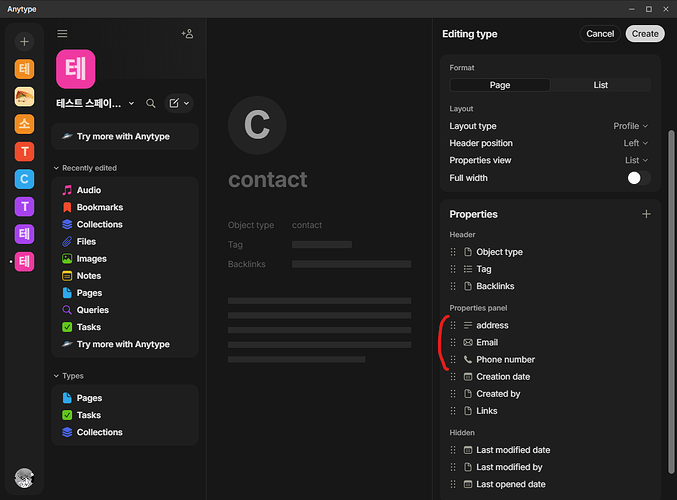This screenshot has width=677, height=500.
Task: Open Tasks in Recently edited
Action: 125,327
